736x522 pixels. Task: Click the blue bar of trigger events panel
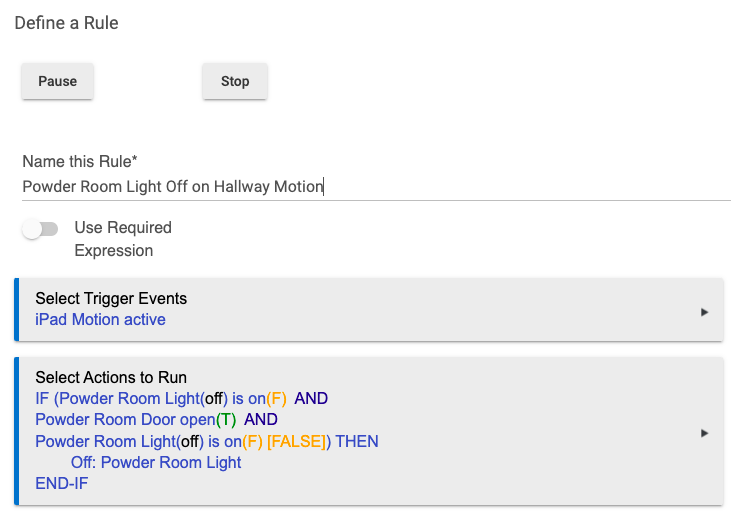pos(16,309)
